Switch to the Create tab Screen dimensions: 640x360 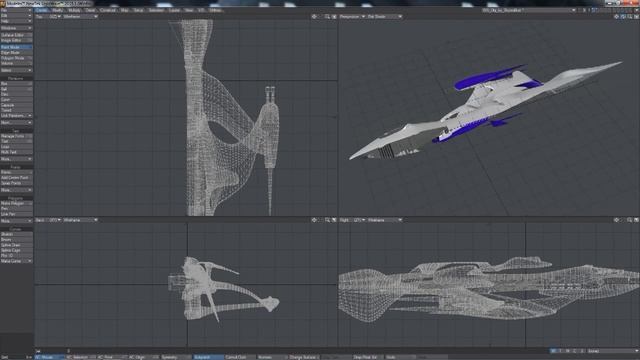pyautogui.click(x=41, y=10)
